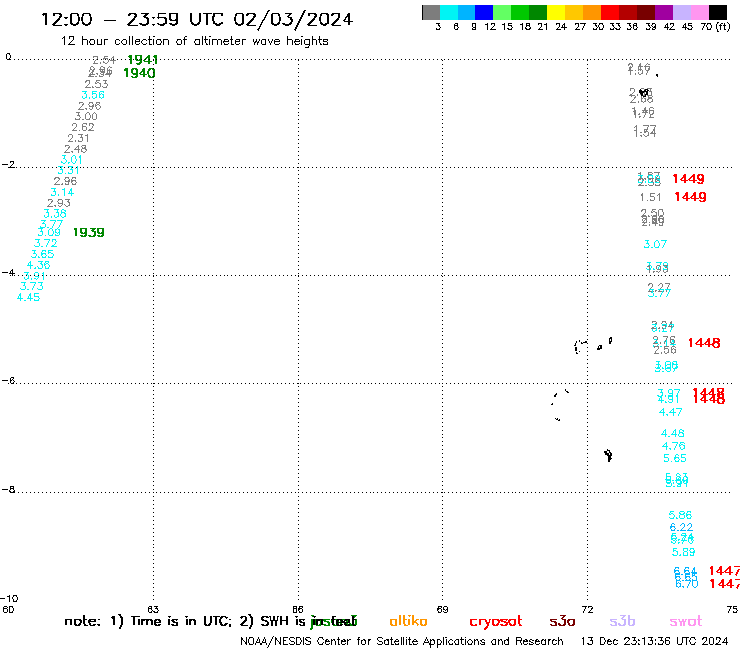This screenshot has height=650, width=740.
Task: Click the 2.53 wave height value
Action: coord(96,84)
